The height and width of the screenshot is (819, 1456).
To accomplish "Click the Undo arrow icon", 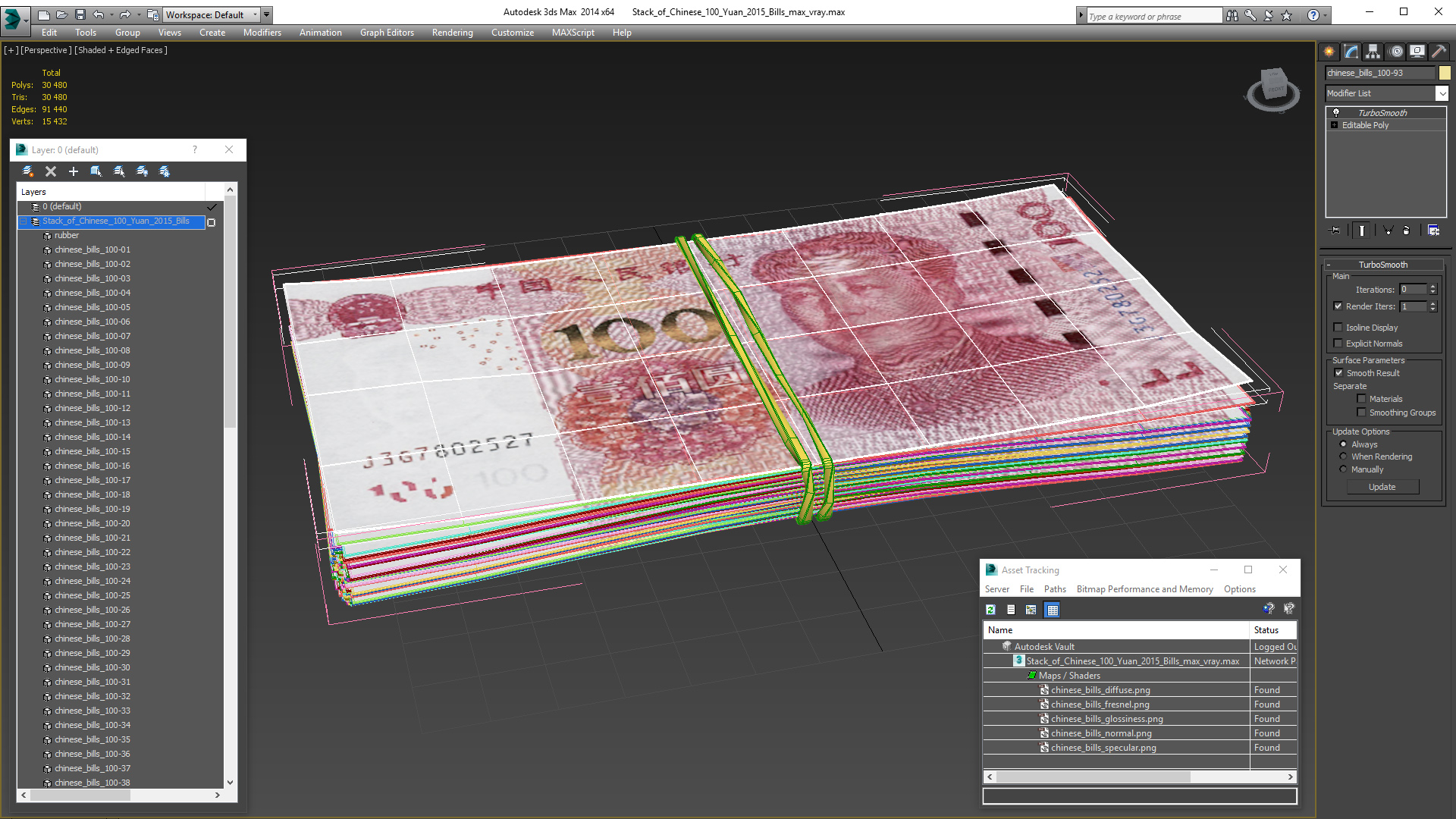I will [99, 14].
